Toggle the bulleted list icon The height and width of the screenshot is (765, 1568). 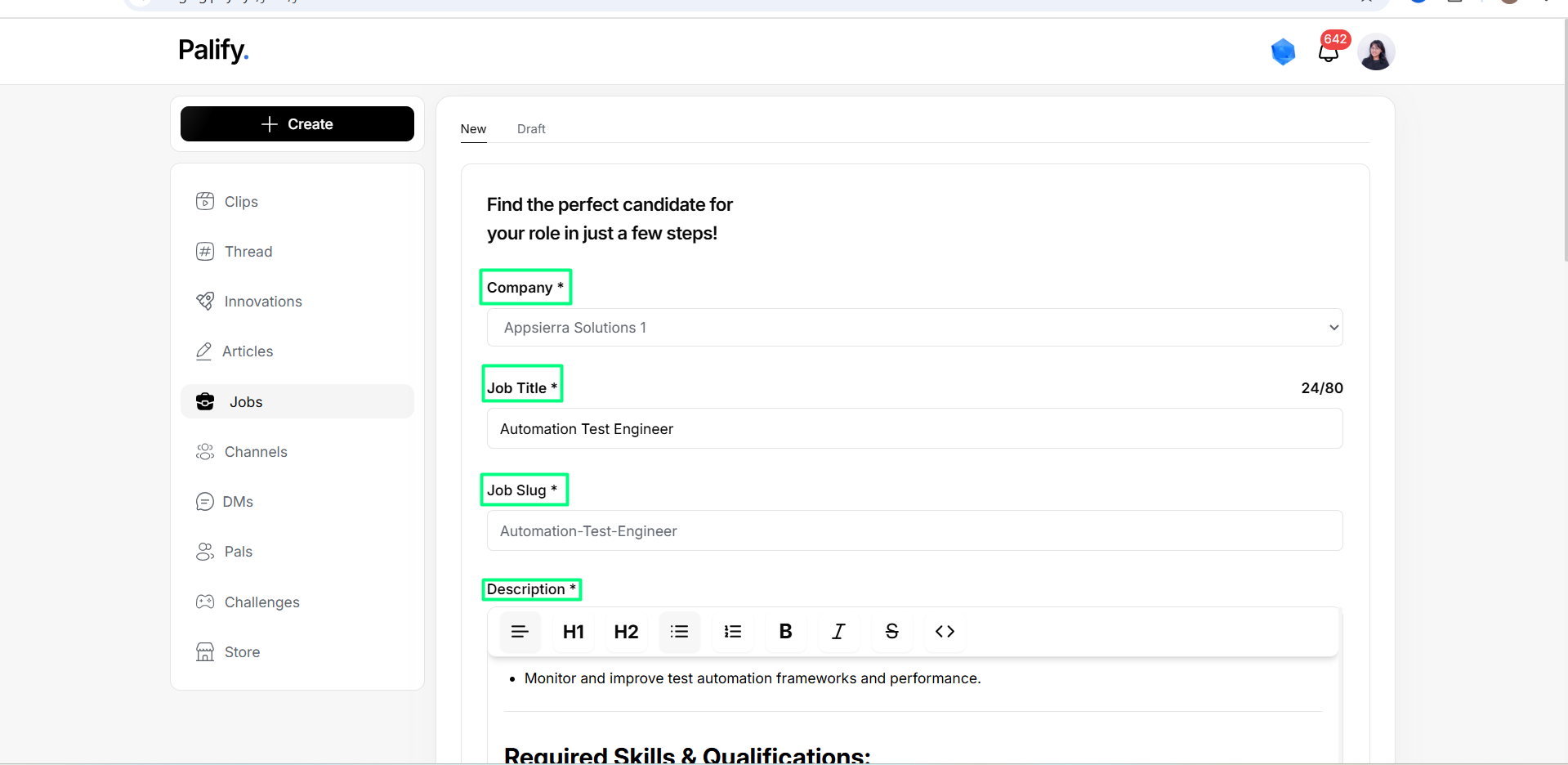point(679,632)
